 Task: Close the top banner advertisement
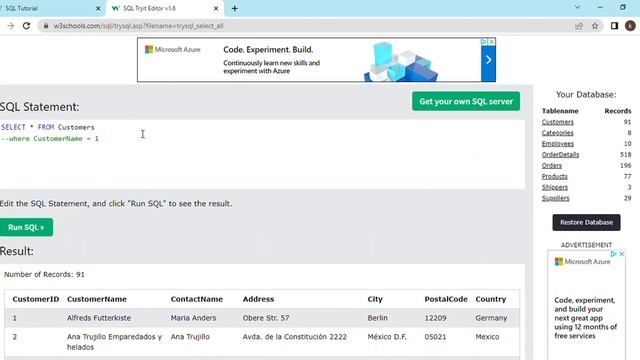pos(492,42)
